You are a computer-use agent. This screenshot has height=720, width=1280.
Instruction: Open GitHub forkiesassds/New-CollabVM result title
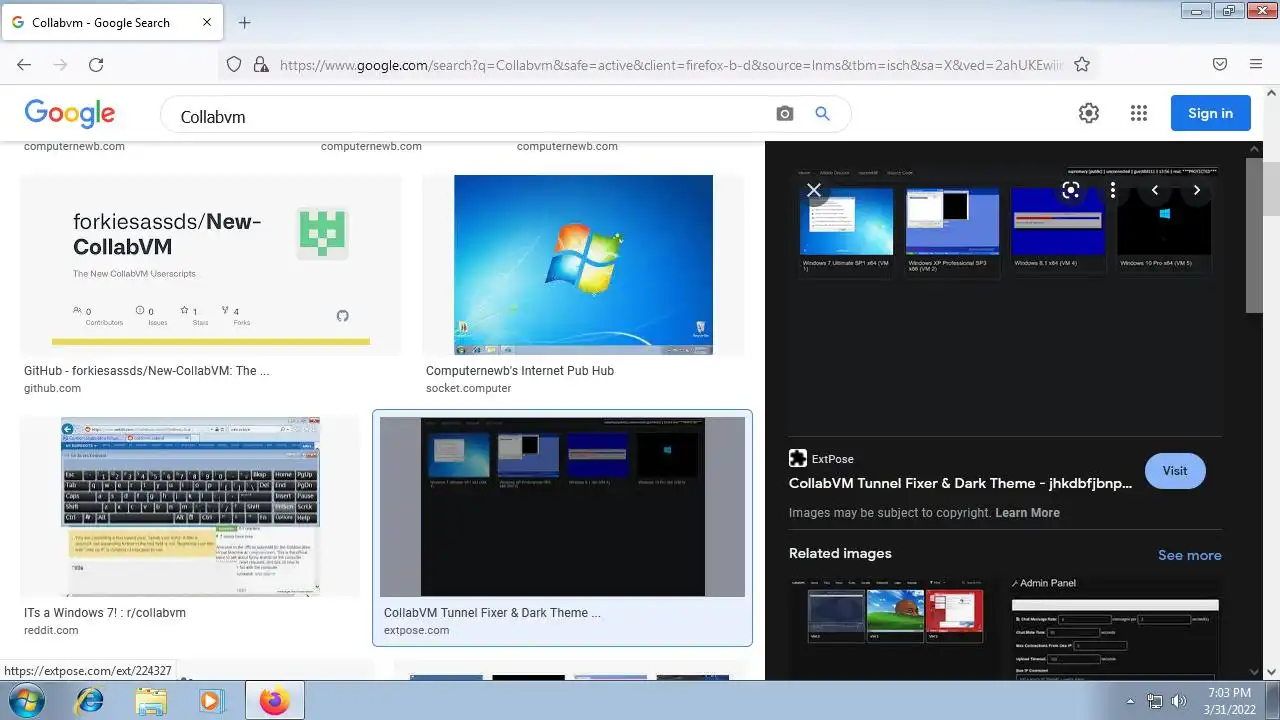pyautogui.click(x=146, y=371)
